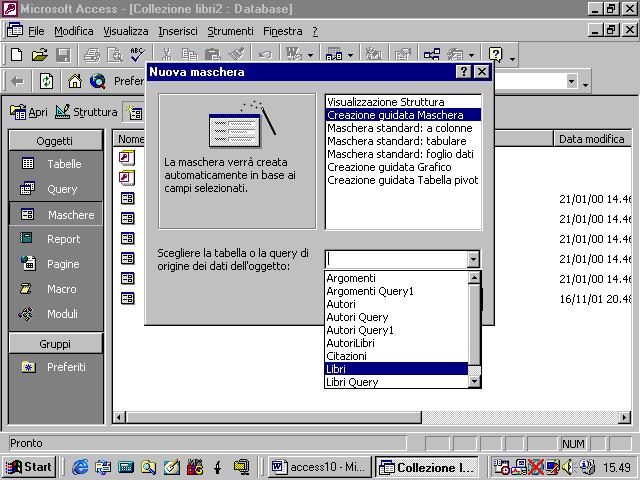Click the Undo arrow icon
Screen dimensions: 640x480
pos(265,54)
